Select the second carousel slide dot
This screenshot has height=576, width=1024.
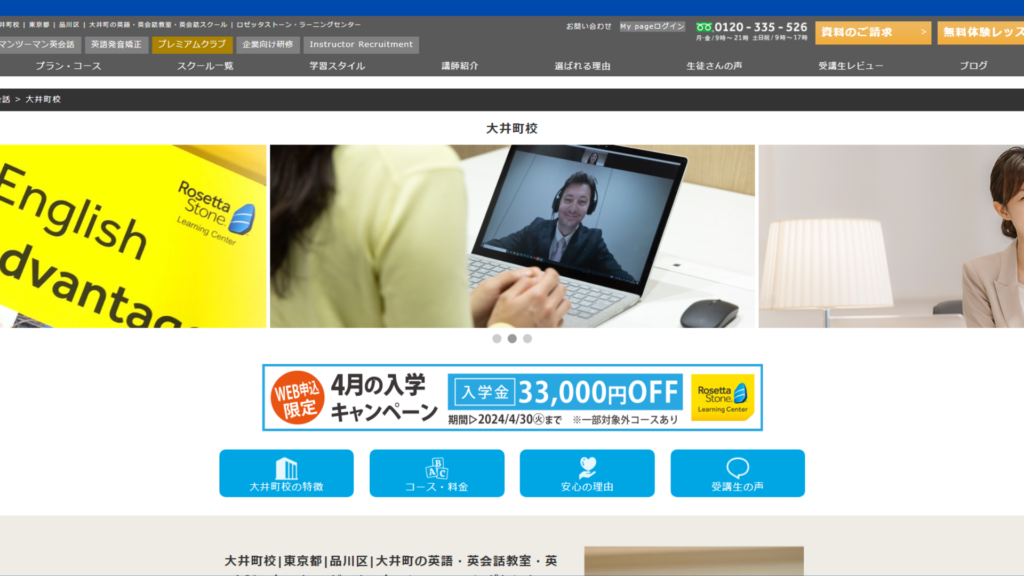click(x=512, y=338)
